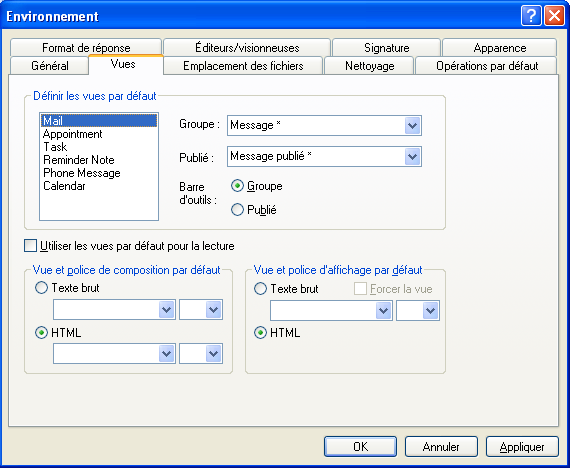The image size is (570, 468).
Task: Click the title bar help question mark
Action: pos(531,16)
